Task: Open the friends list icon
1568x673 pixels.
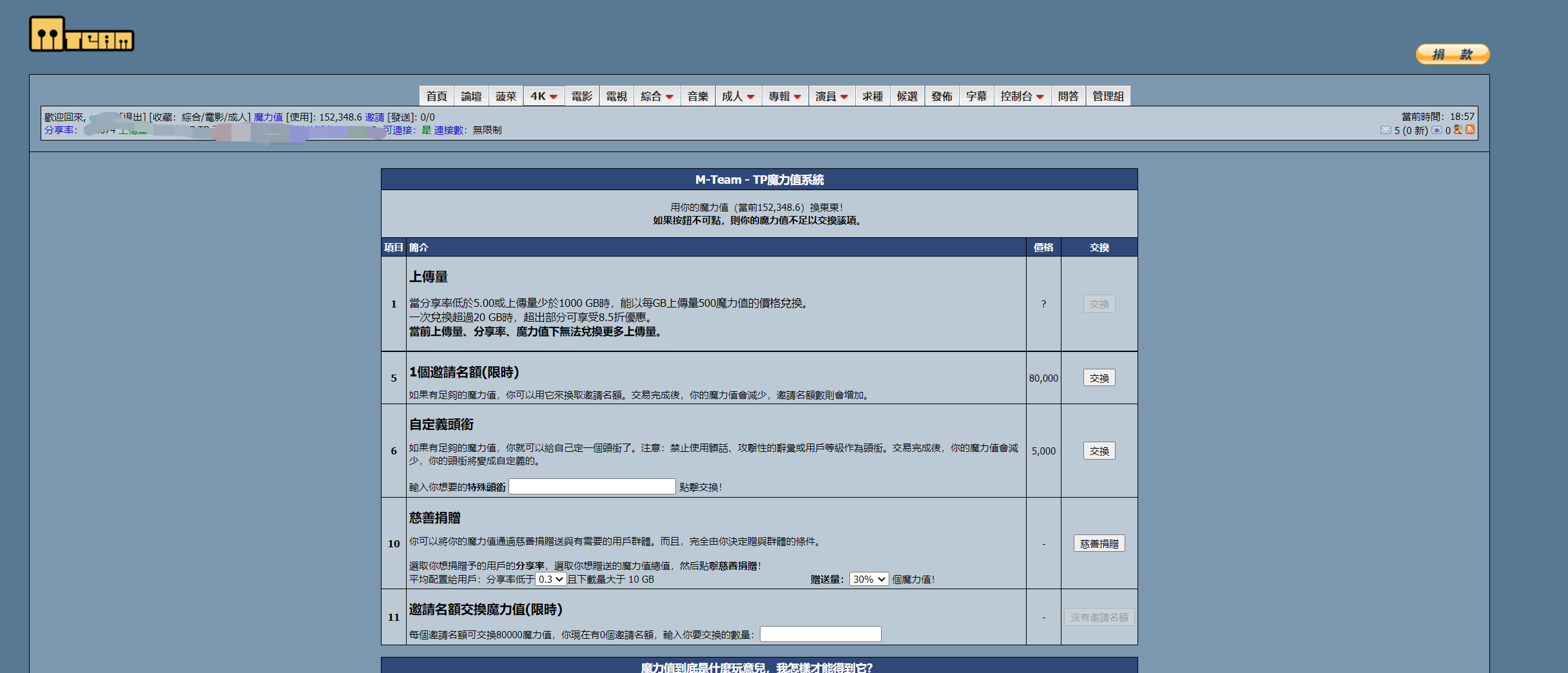Action: coord(1458,130)
